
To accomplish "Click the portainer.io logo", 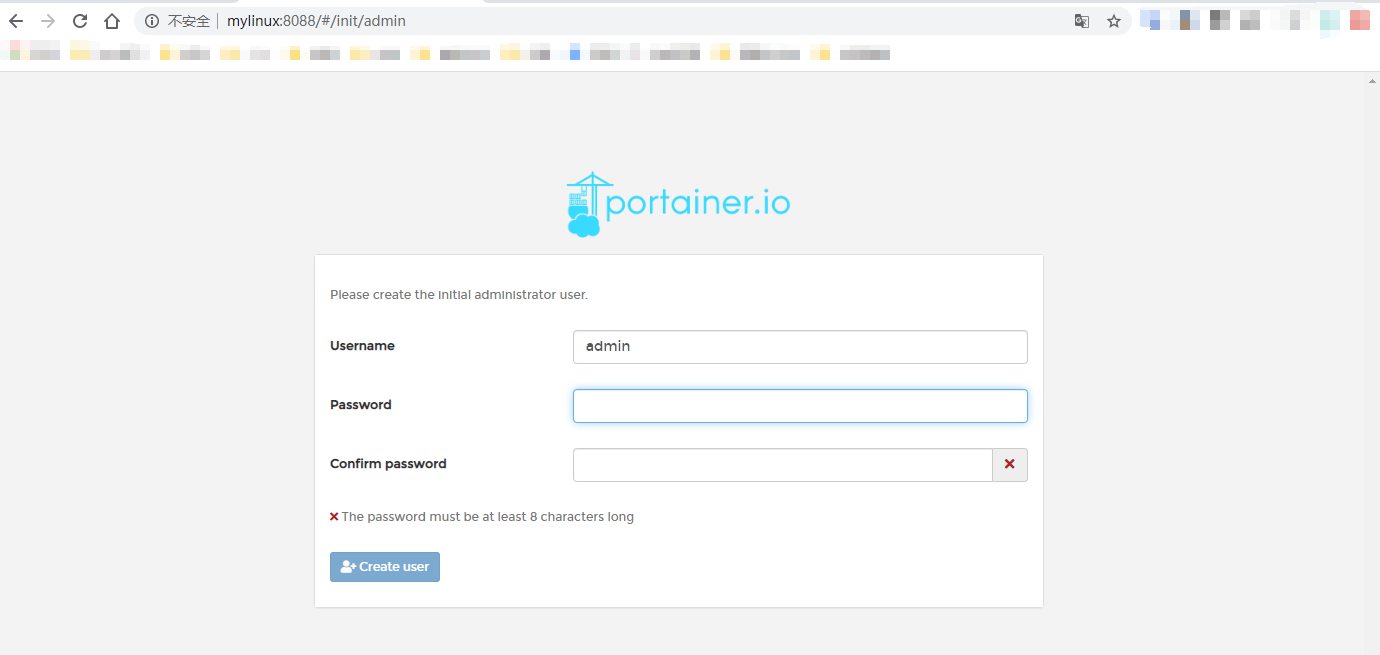I will (x=678, y=204).
